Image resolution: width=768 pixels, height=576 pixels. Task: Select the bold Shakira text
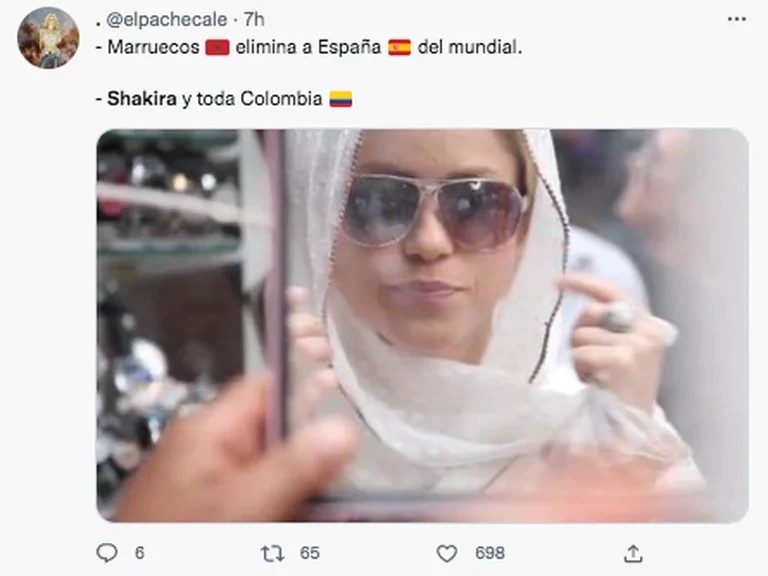pyautogui.click(x=142, y=98)
